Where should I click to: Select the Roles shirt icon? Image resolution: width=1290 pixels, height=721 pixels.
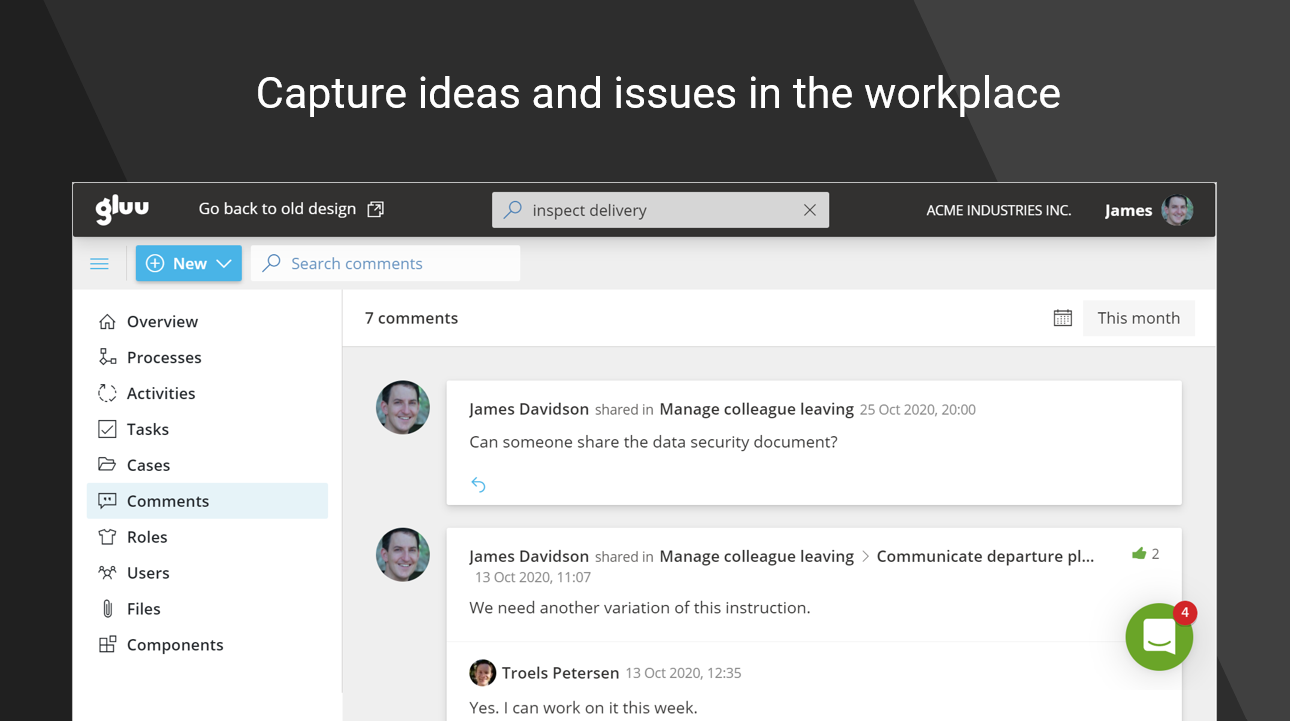(107, 537)
